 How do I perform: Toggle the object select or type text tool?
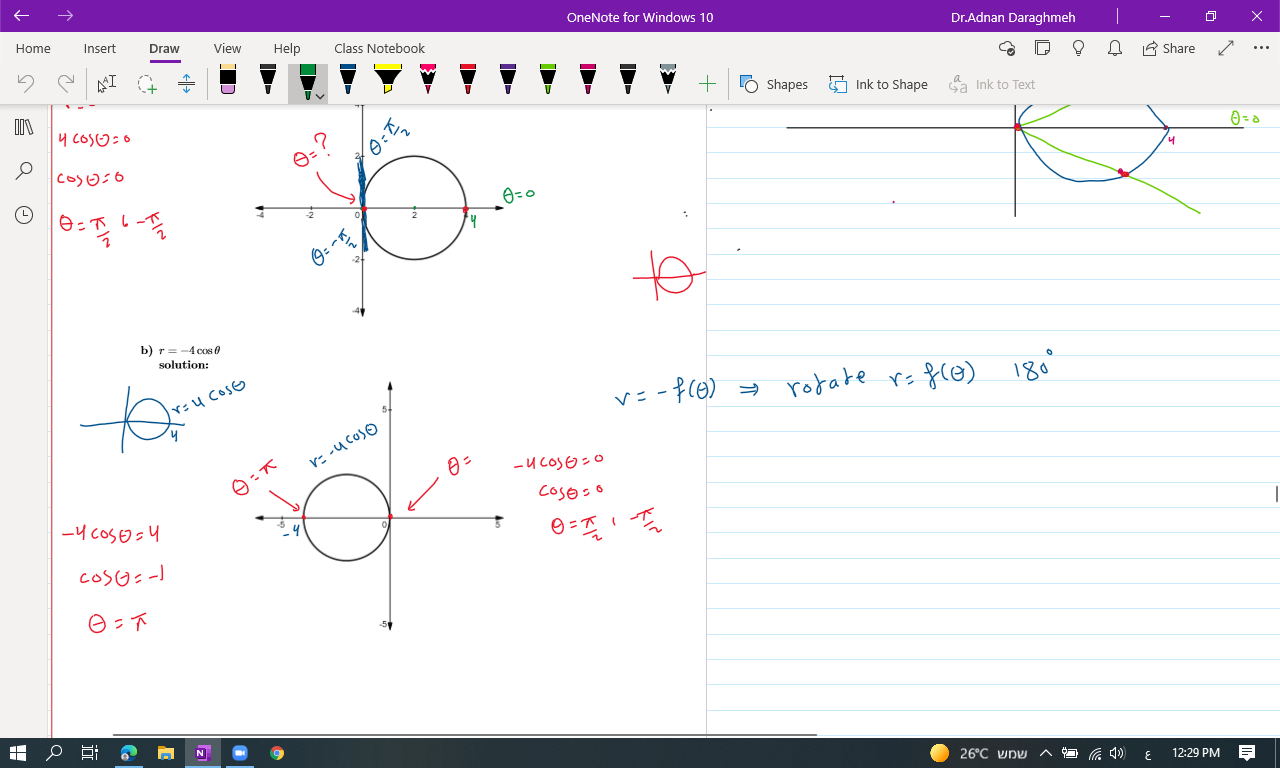pyautogui.click(x=107, y=85)
